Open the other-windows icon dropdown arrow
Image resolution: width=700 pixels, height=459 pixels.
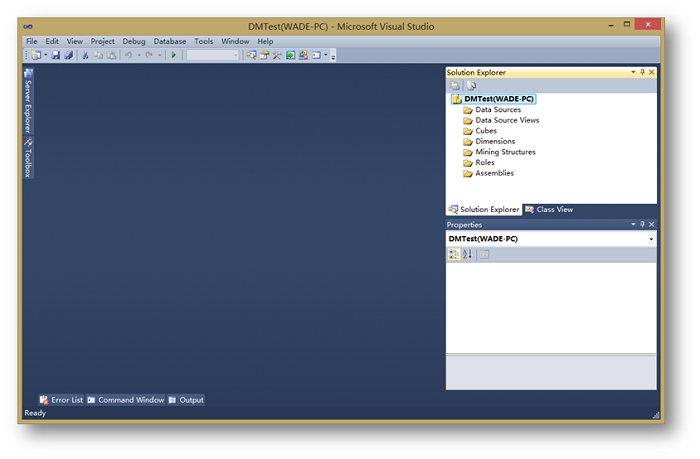click(x=325, y=55)
